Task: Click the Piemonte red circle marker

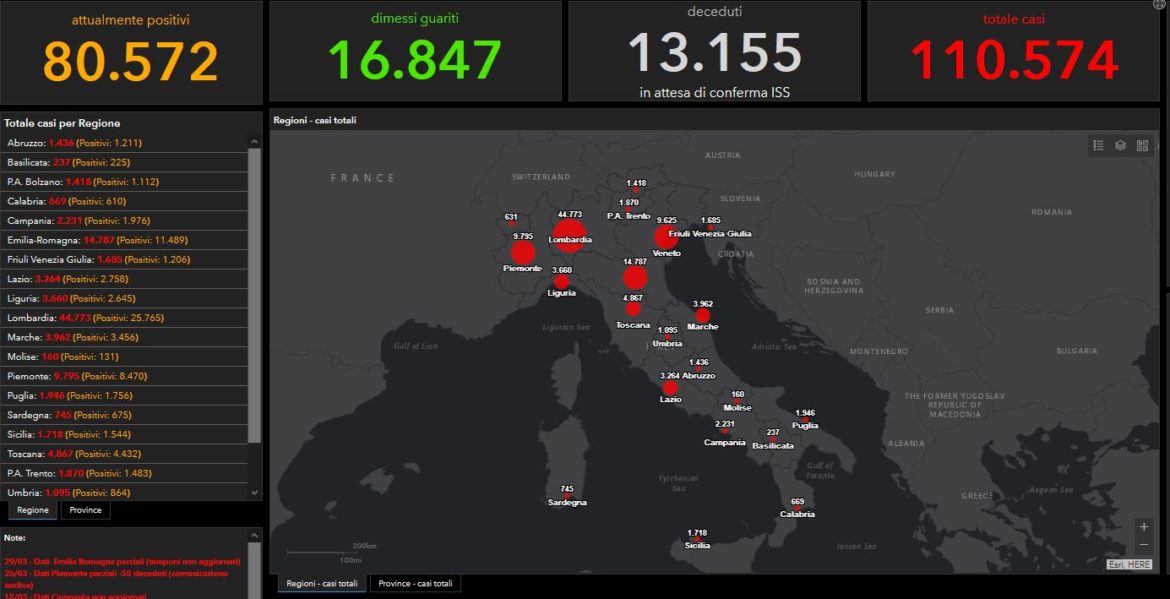Action: (x=523, y=252)
